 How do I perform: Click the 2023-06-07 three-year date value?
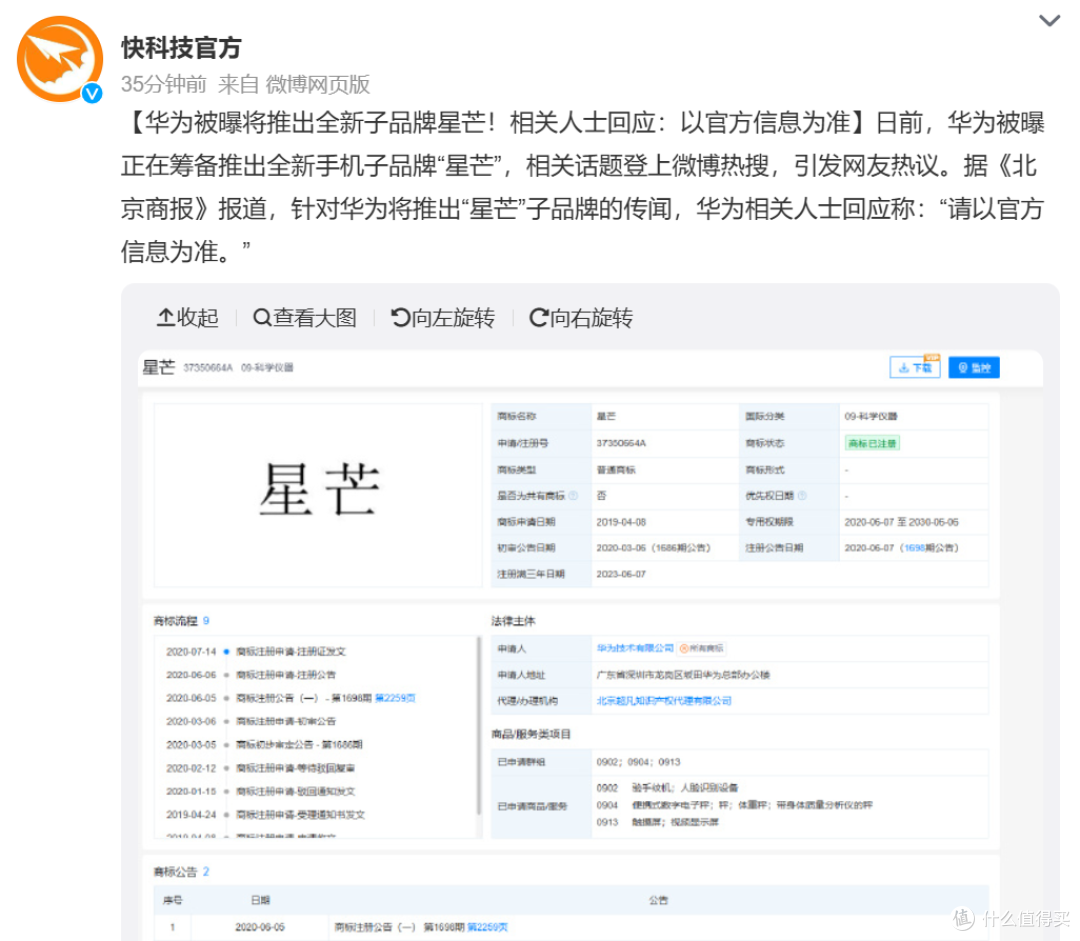click(x=621, y=574)
